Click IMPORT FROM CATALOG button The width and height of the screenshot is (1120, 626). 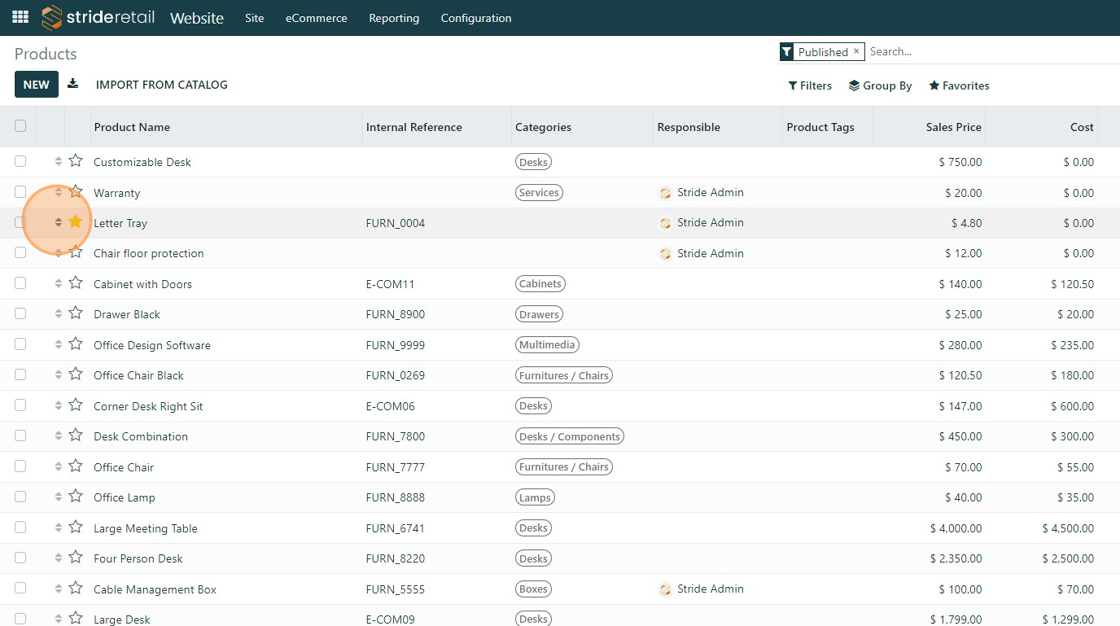(161, 85)
